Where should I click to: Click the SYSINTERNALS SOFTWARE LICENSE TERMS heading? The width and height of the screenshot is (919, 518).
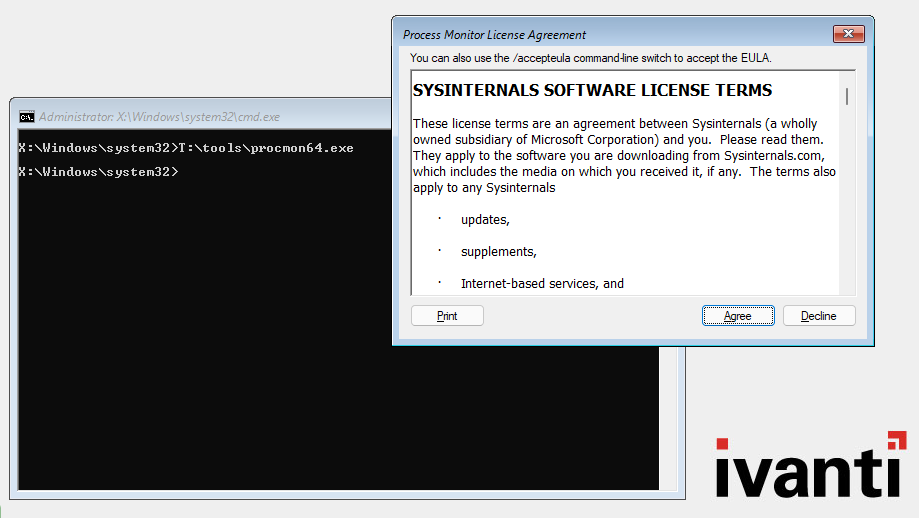pos(592,90)
